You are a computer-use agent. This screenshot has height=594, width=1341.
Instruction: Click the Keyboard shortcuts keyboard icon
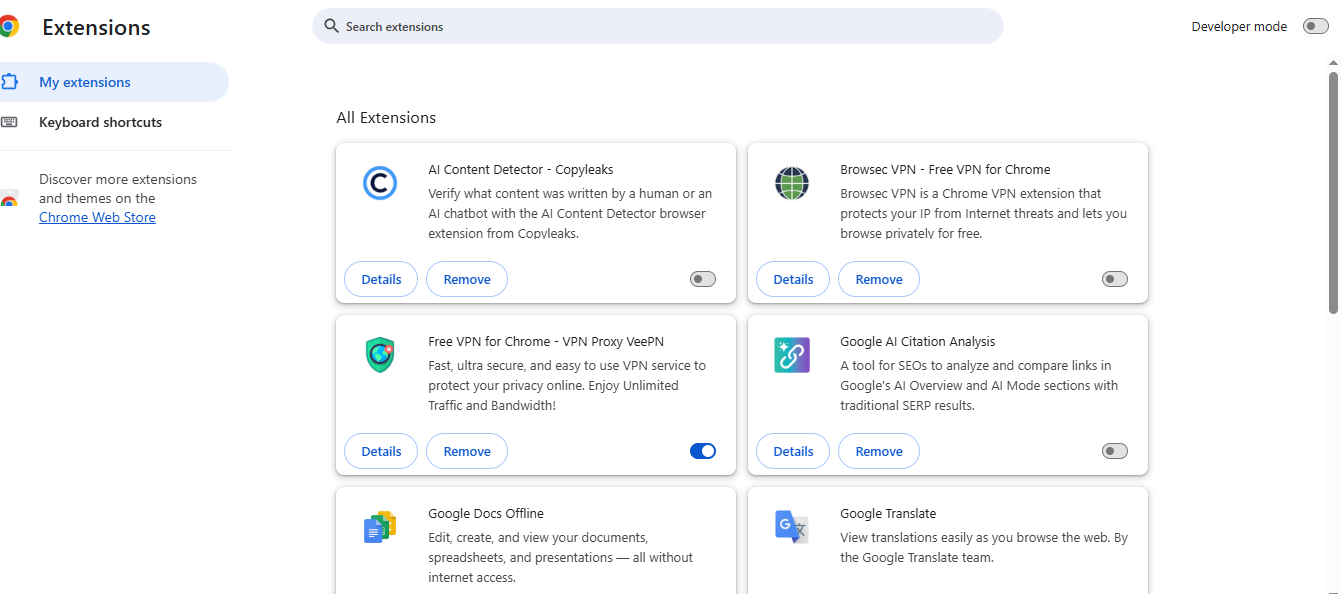9,122
